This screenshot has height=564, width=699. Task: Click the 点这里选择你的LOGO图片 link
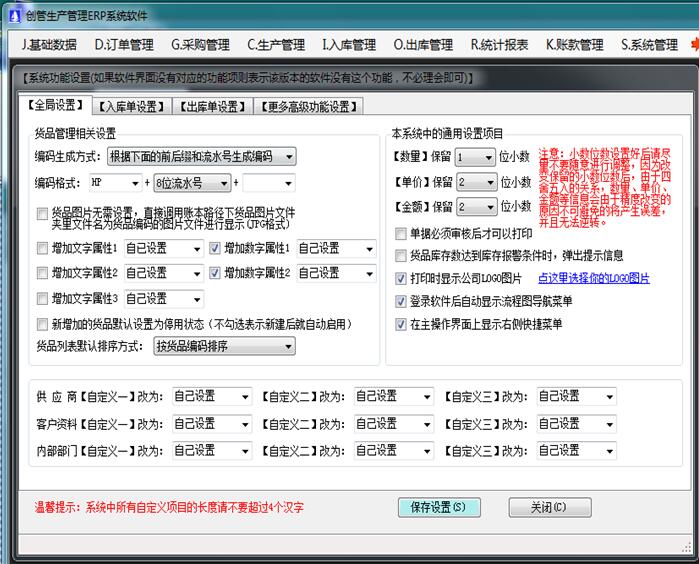pyautogui.click(x=594, y=279)
